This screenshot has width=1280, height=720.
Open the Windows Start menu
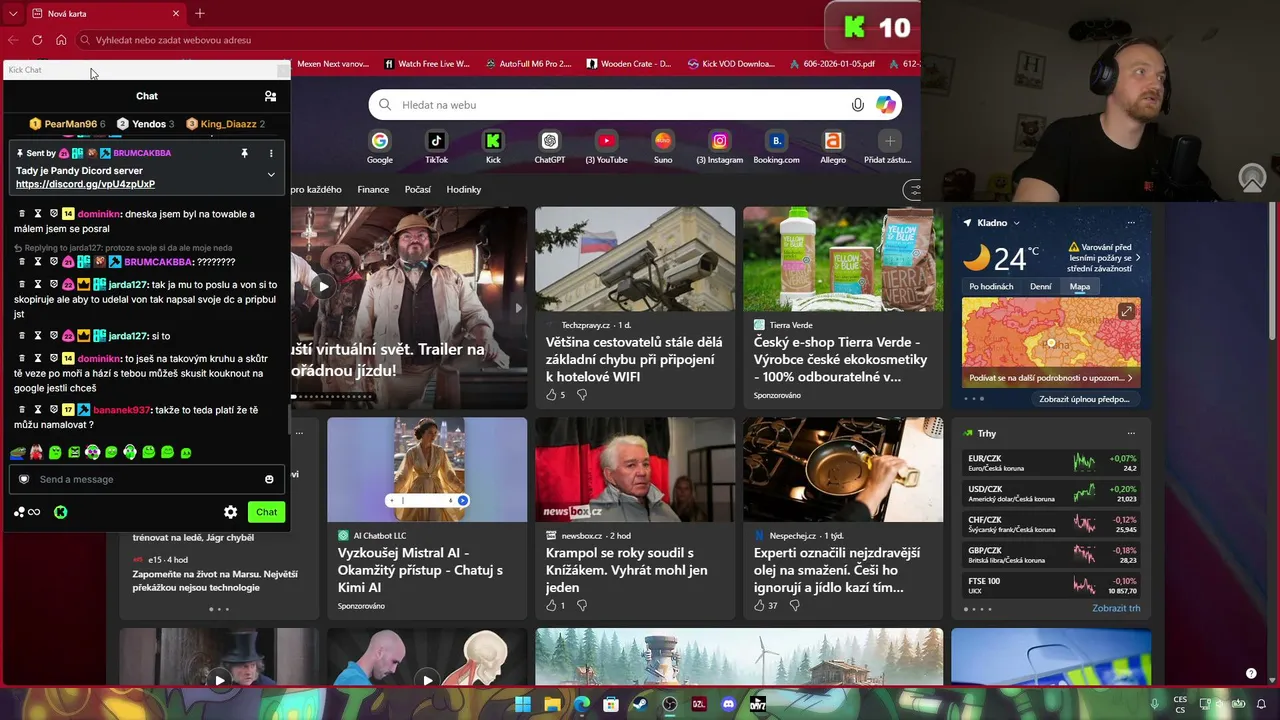523,704
